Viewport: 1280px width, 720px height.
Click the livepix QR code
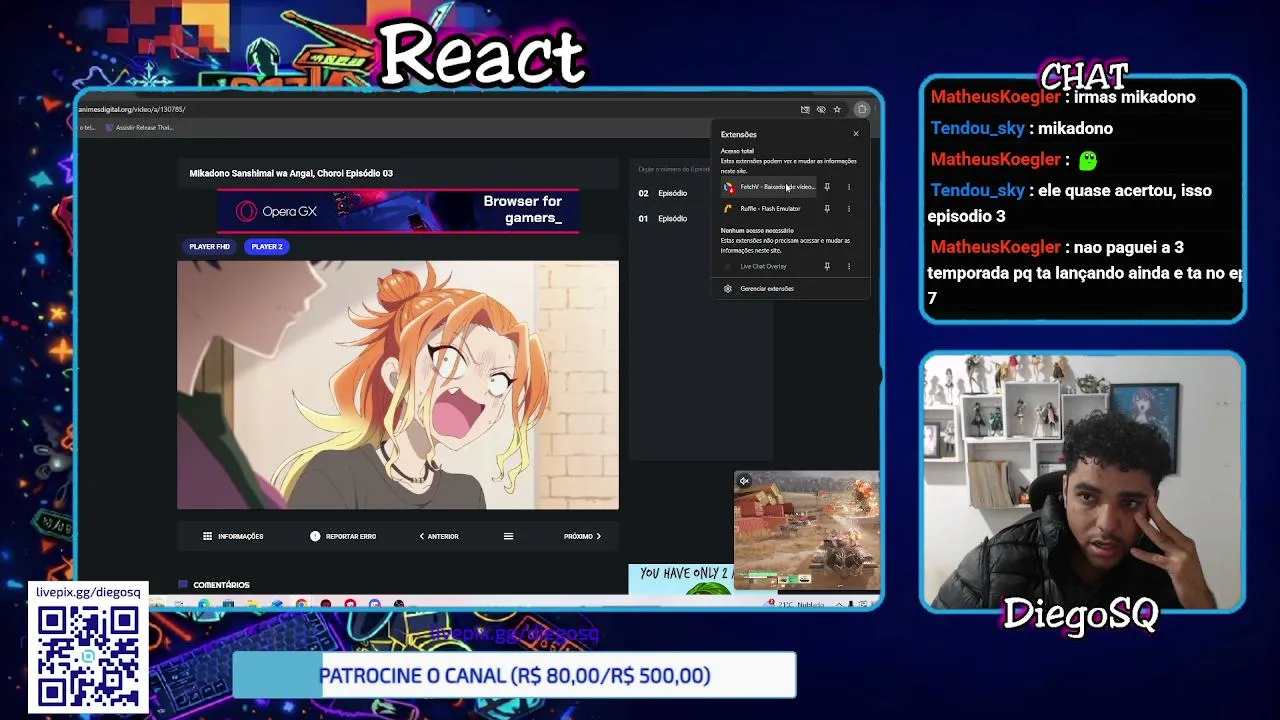tap(88, 654)
